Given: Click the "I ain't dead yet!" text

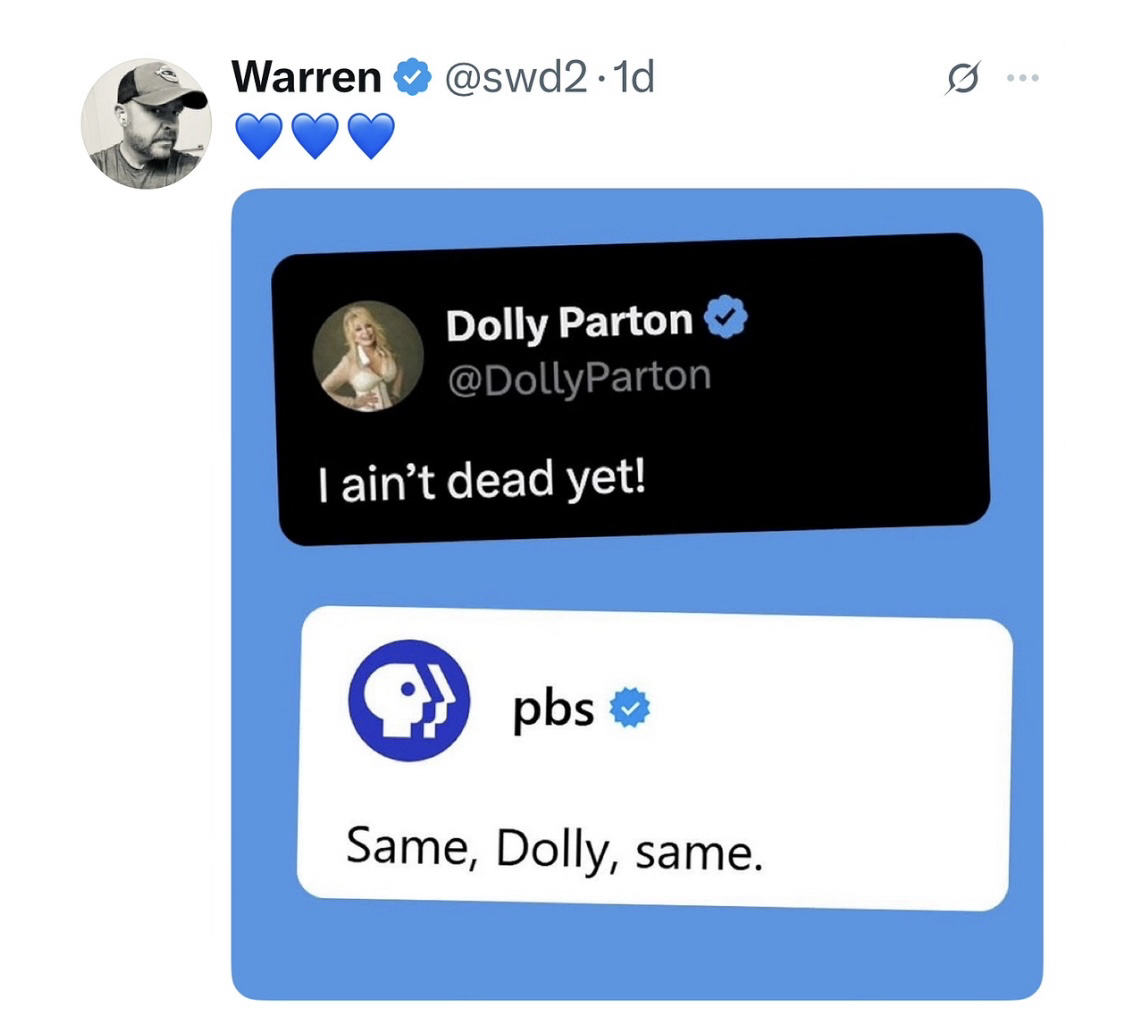Looking at the screenshot, I should pyautogui.click(x=482, y=481).
